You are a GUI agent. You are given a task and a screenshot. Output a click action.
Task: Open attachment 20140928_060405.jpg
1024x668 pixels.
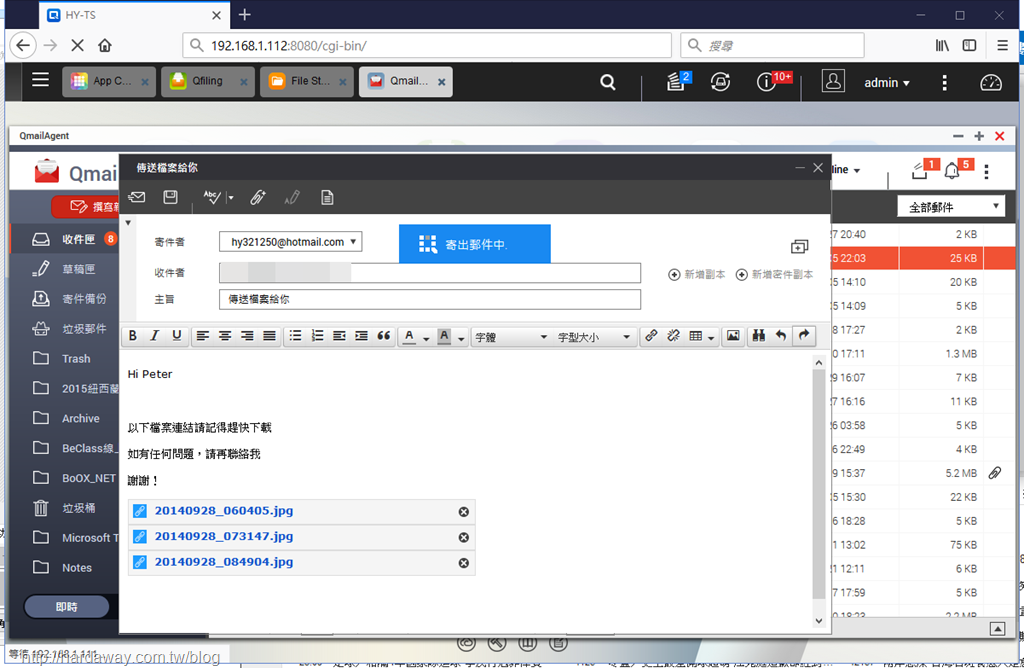pos(223,511)
